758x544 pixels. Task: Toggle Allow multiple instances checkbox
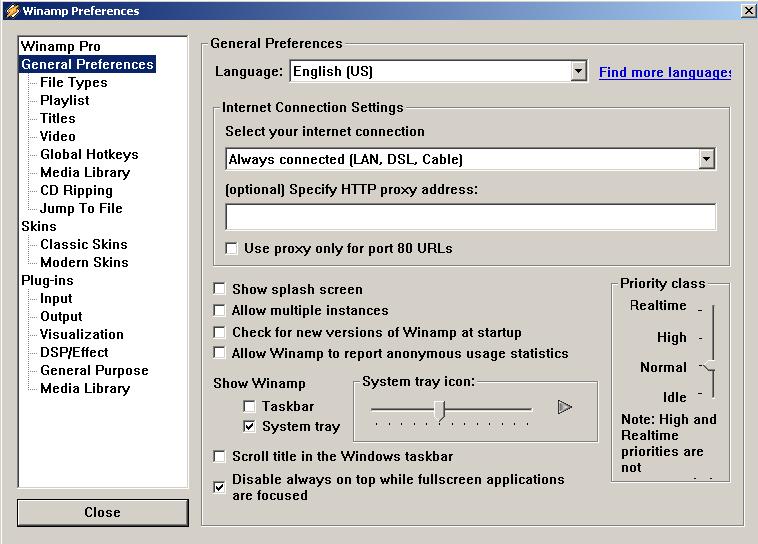[219, 310]
